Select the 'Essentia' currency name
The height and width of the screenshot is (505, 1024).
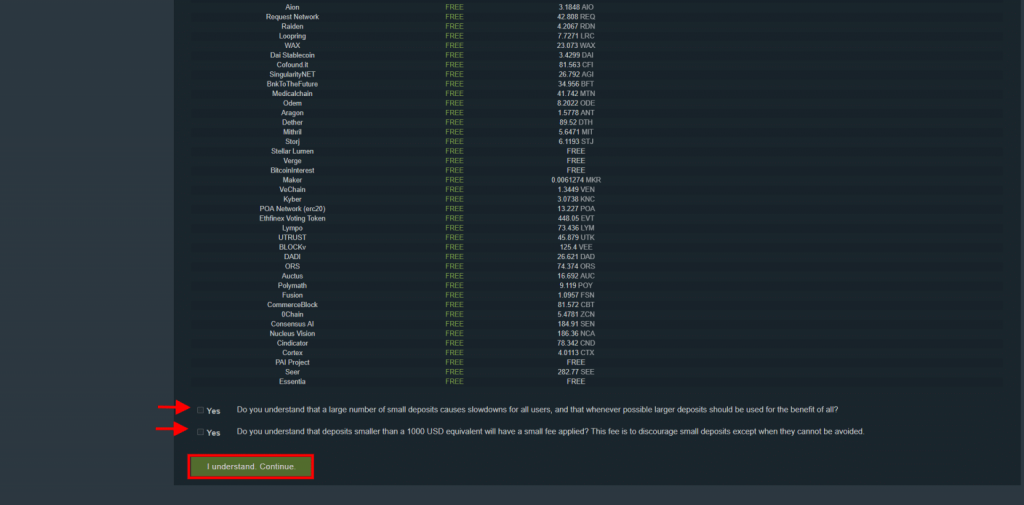292,382
